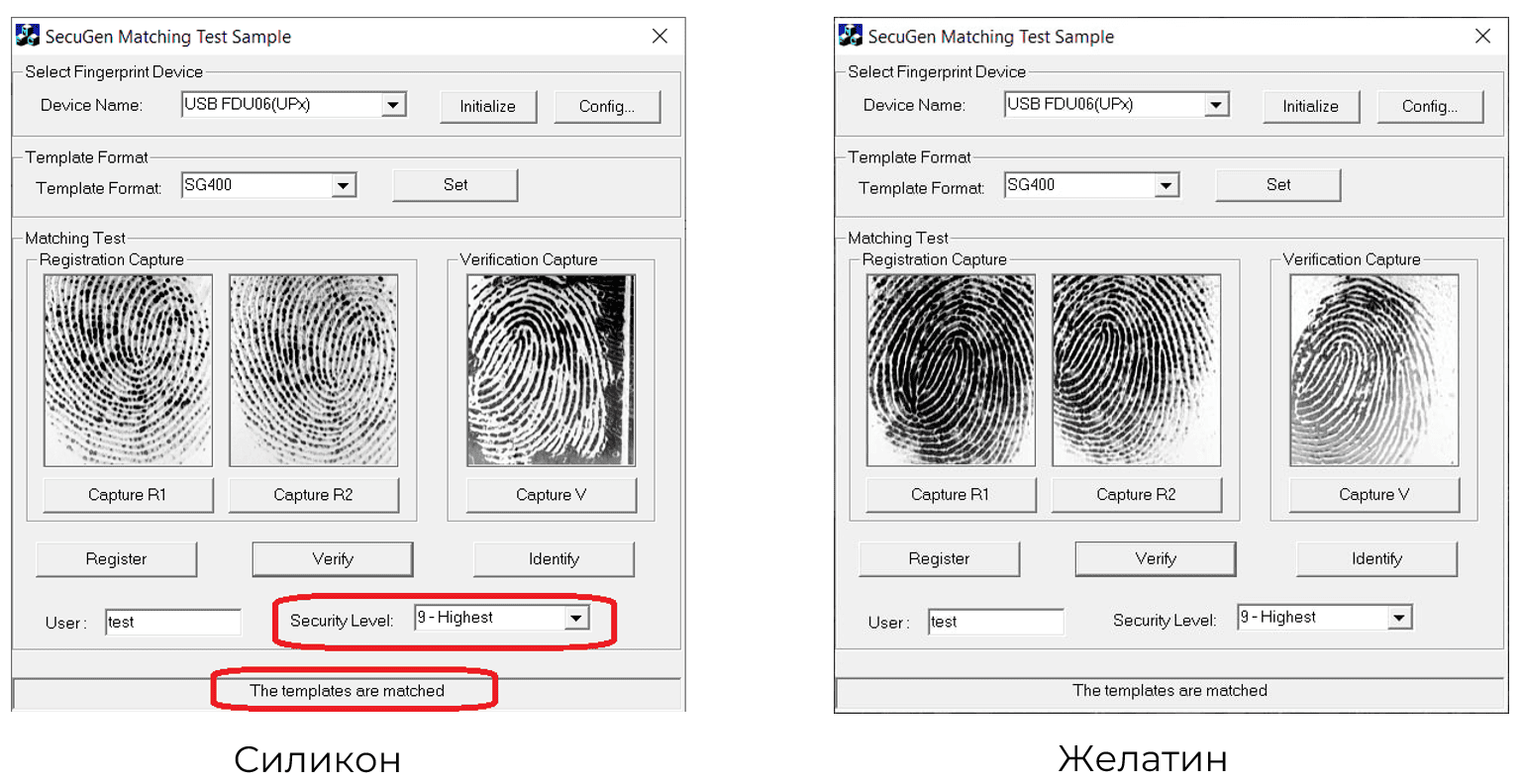Click Identify in the Силикон window
Image resolution: width=1523 pixels, height=784 pixels.
[x=553, y=559]
